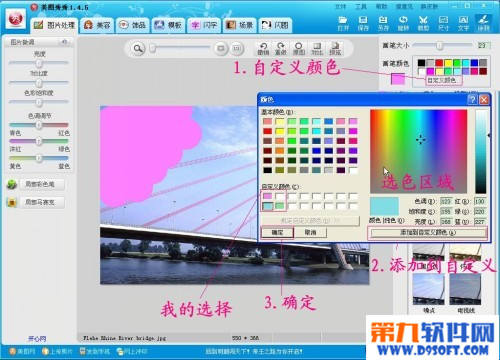Click the 电视线 effect thumbnail
Screen dimensions: 500x360
(465, 289)
